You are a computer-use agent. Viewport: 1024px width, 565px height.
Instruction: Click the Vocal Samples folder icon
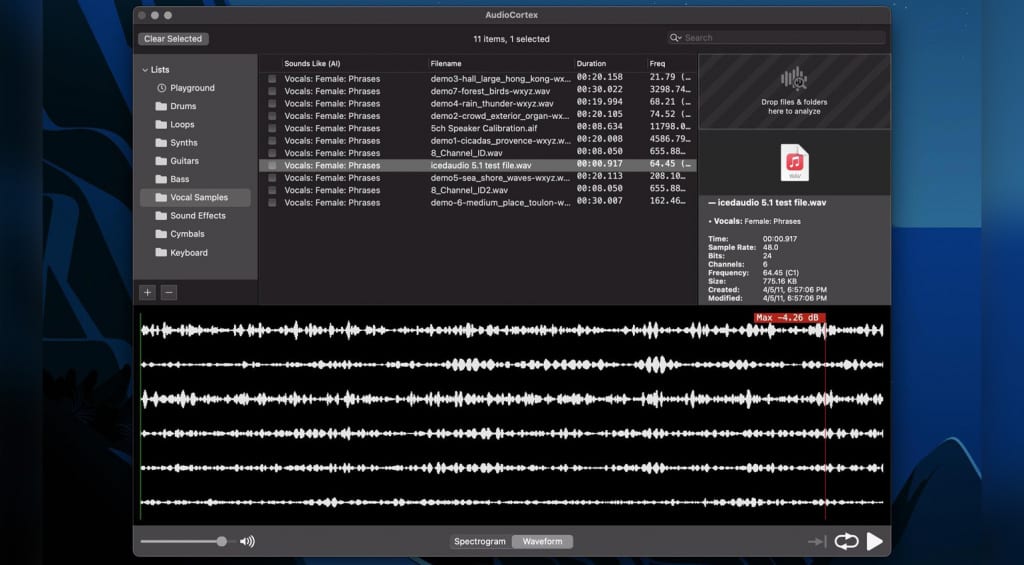coord(161,197)
